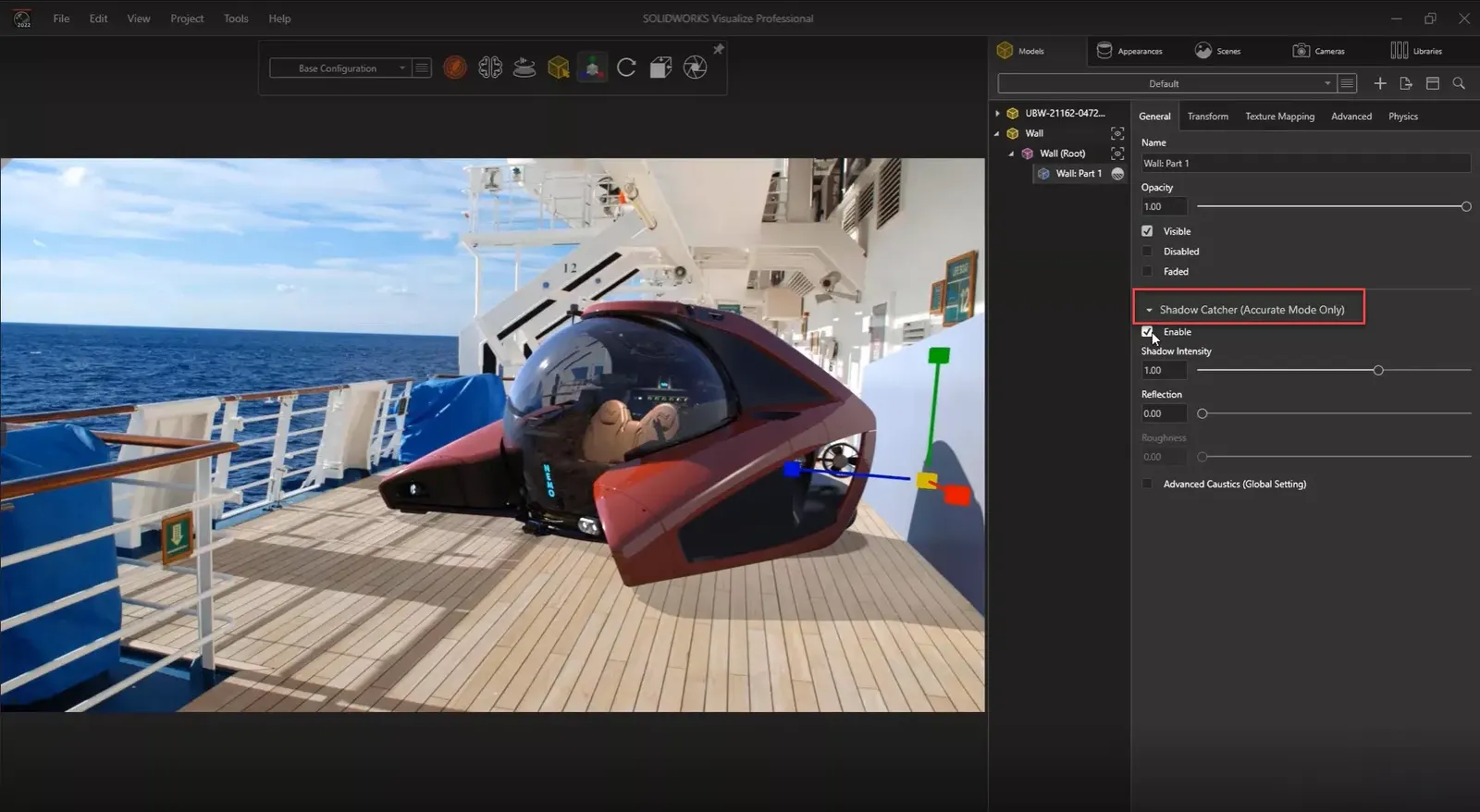Collapse the Wall (Root) tree node arrow
The image size is (1480, 812).
[1011, 154]
